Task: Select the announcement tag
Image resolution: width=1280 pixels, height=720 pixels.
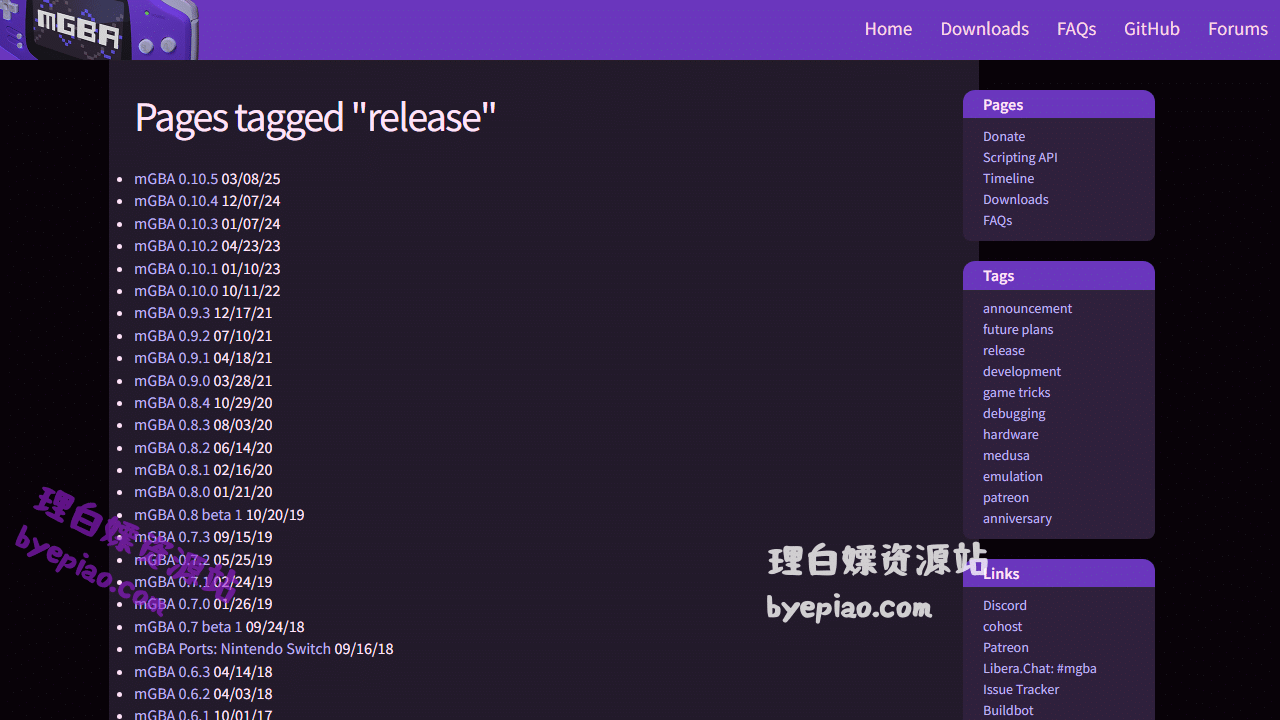Action: click(1027, 308)
